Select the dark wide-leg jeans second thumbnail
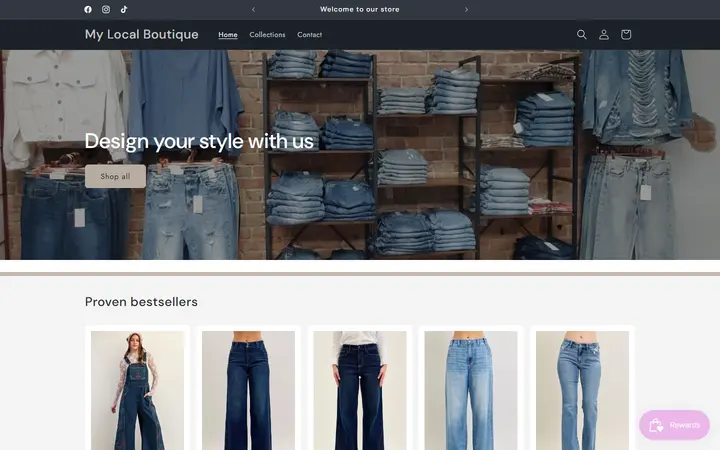720x450 pixels. [x=248, y=390]
